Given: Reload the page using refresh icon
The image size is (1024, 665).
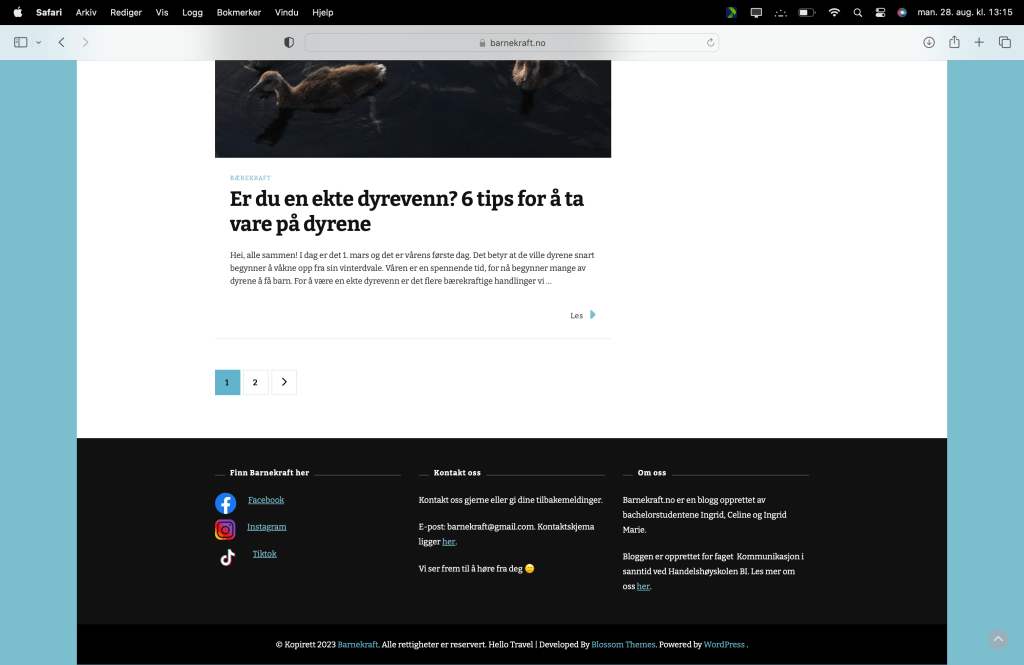Looking at the screenshot, I should [710, 43].
